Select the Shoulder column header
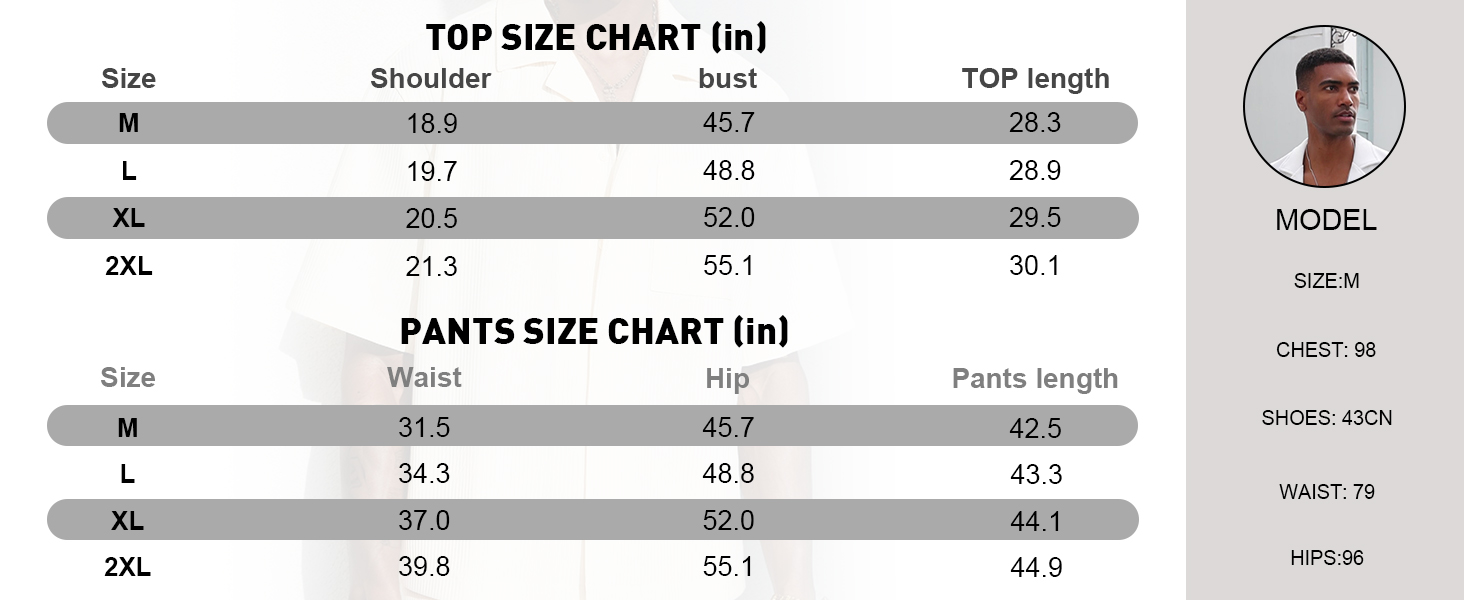Screen dimensions: 1464x600 pyautogui.click(x=430, y=79)
